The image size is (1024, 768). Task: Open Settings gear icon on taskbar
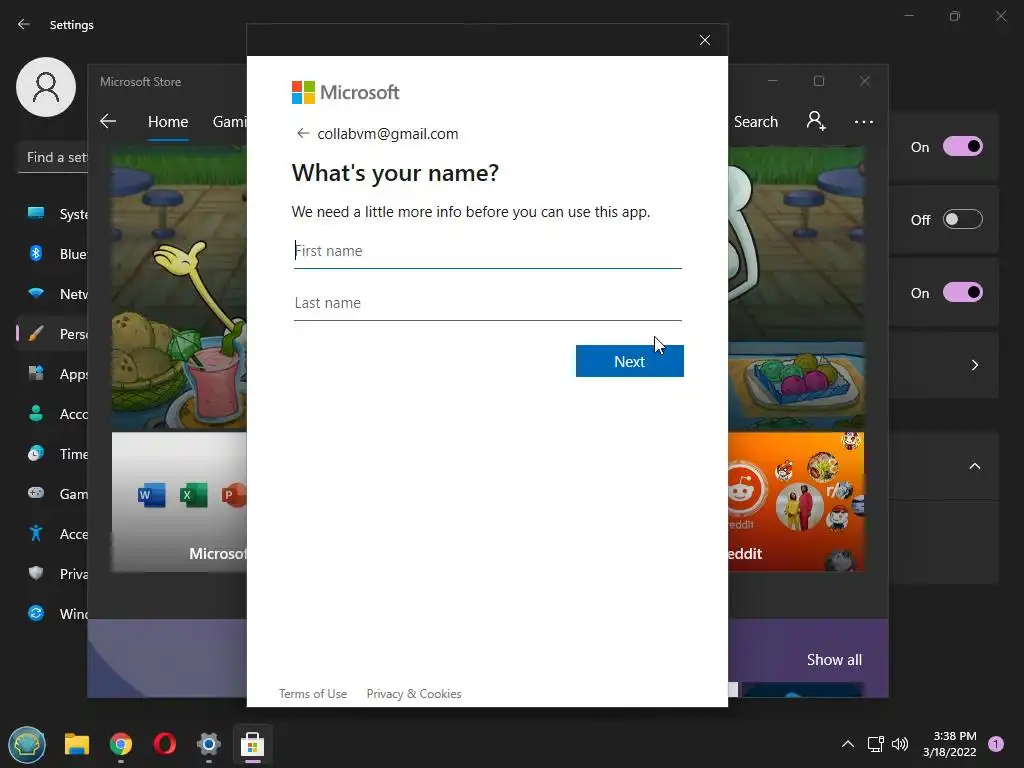click(208, 744)
